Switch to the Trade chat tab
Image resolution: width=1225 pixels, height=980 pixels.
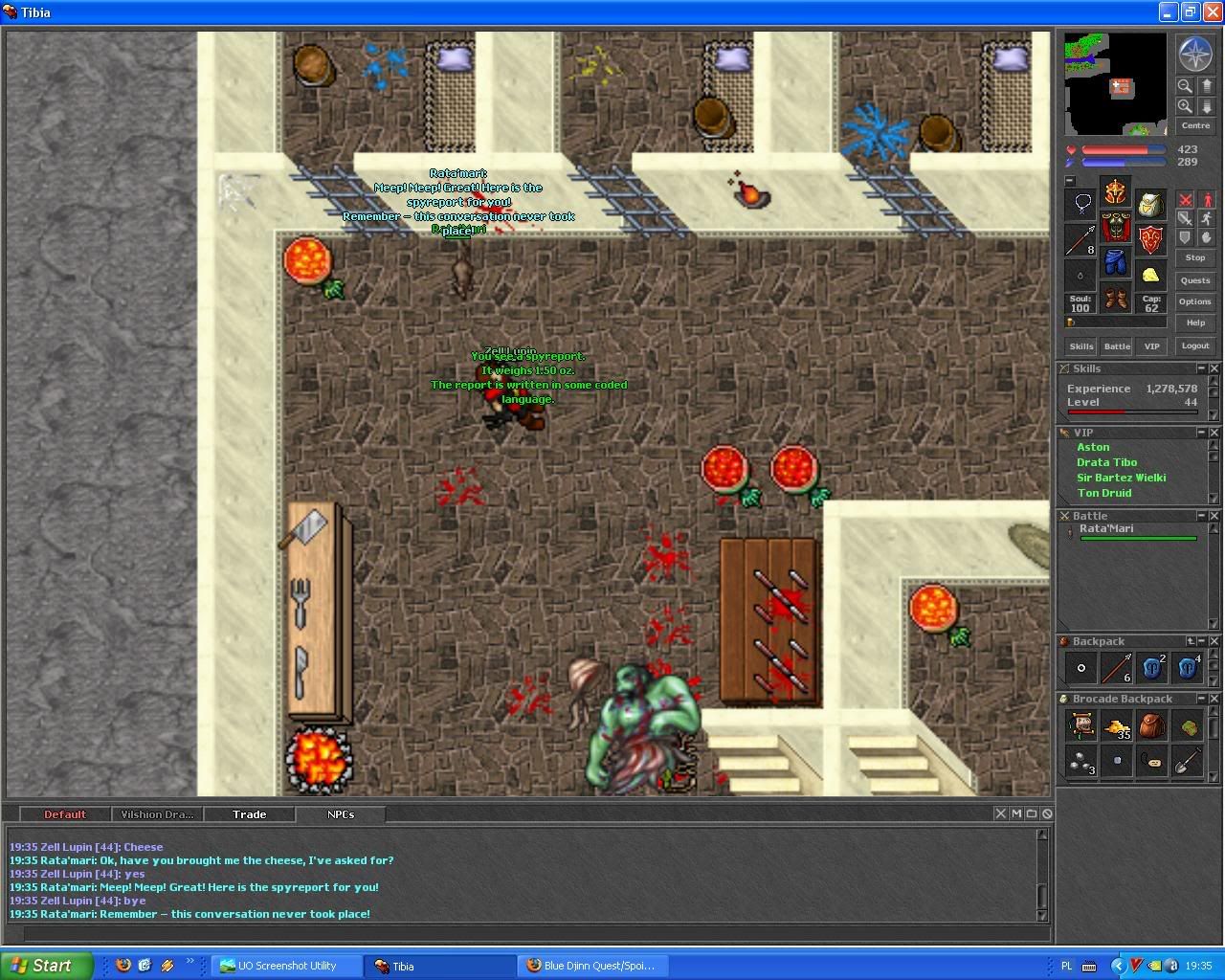tap(249, 814)
